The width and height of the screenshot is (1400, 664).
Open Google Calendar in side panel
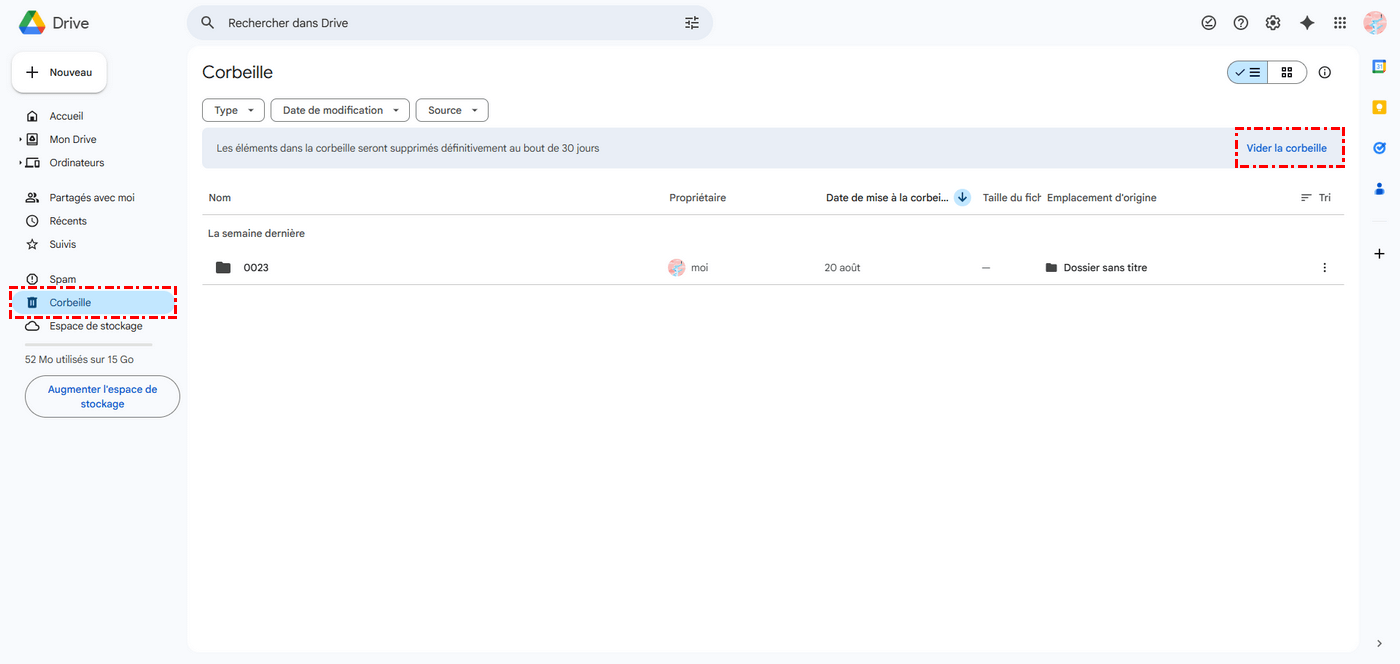1380,67
